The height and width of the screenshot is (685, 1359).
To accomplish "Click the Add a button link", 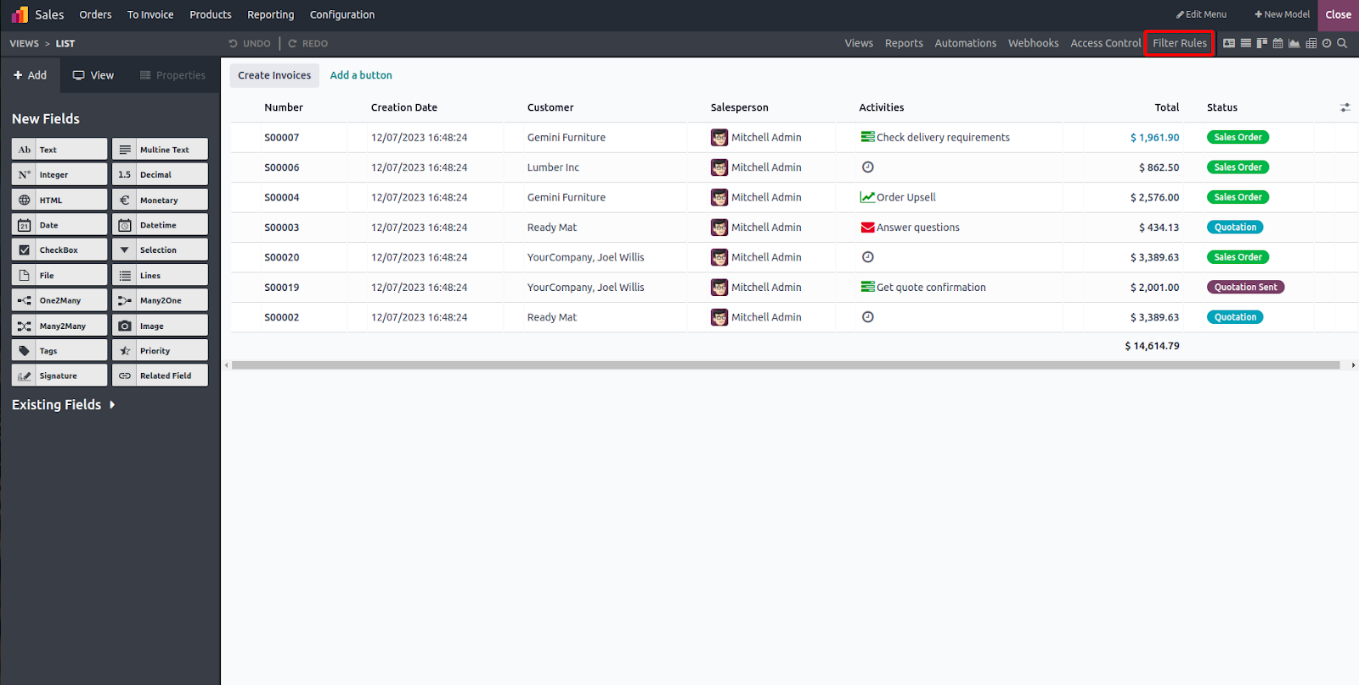I will pos(361,75).
